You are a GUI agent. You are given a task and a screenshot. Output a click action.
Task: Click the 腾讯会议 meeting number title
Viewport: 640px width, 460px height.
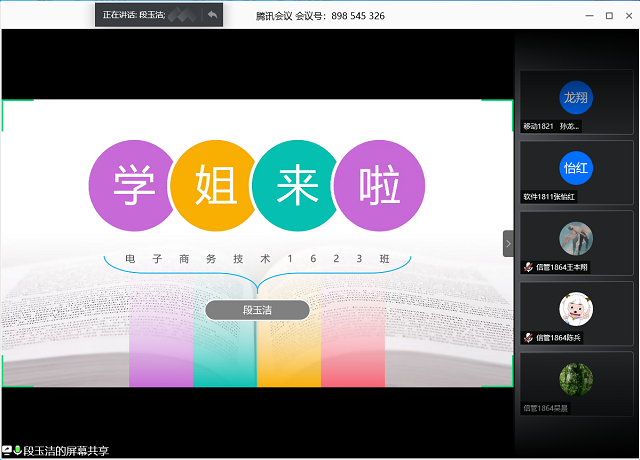tap(320, 16)
